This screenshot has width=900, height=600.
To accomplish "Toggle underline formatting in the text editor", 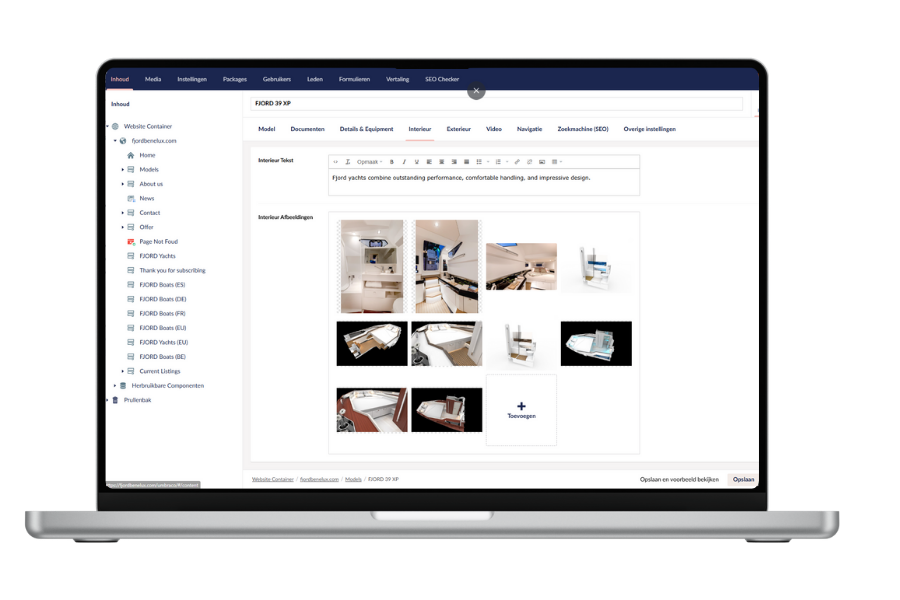I will [416, 160].
